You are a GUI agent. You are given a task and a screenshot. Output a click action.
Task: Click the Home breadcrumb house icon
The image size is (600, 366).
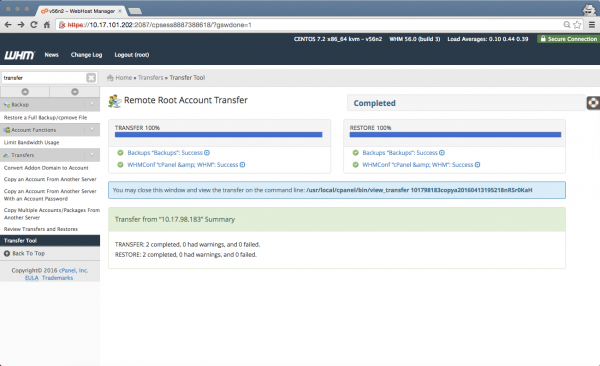tap(110, 78)
